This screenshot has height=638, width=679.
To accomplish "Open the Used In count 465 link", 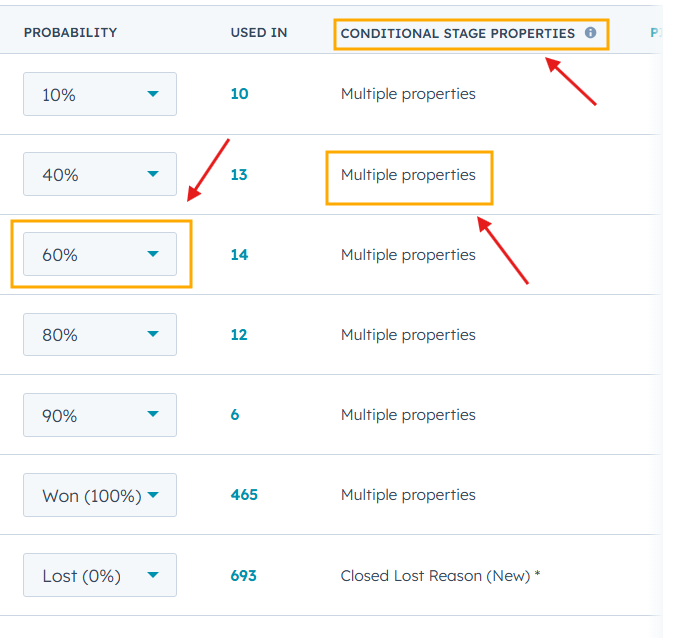I will [x=244, y=495].
